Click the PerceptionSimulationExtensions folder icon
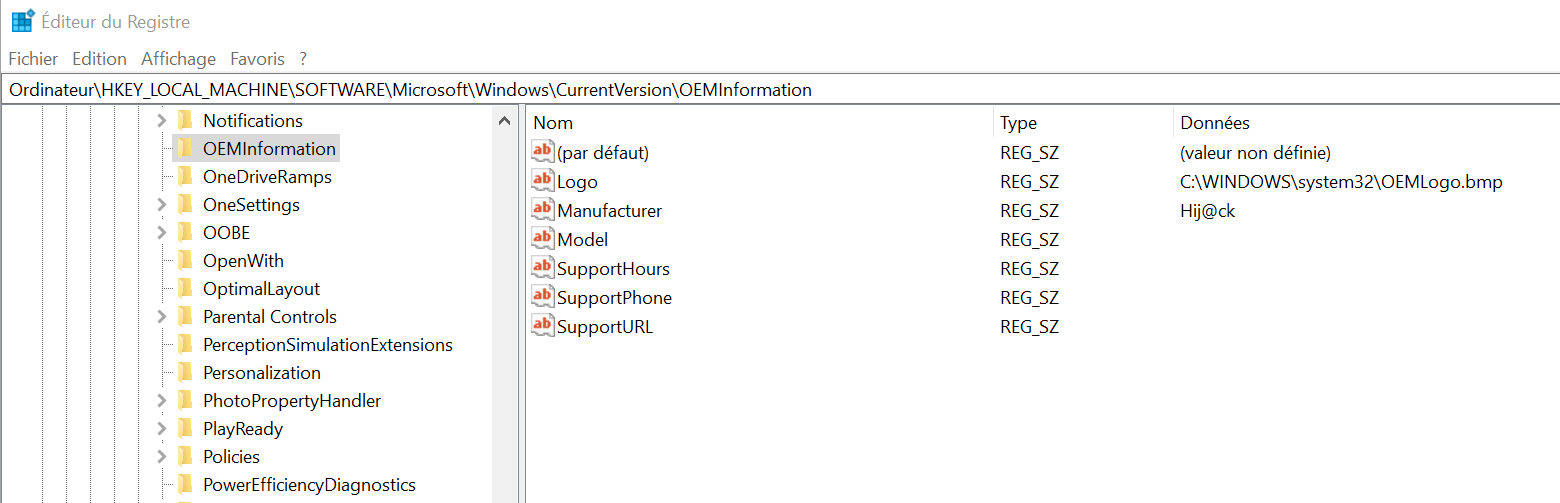The width and height of the screenshot is (1560, 503). tap(184, 344)
